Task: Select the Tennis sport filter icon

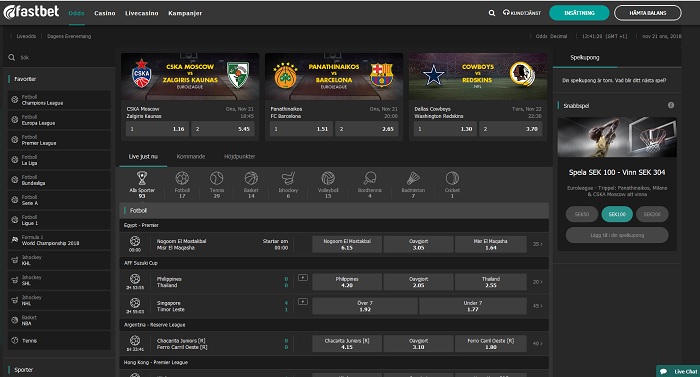Action: click(217, 178)
